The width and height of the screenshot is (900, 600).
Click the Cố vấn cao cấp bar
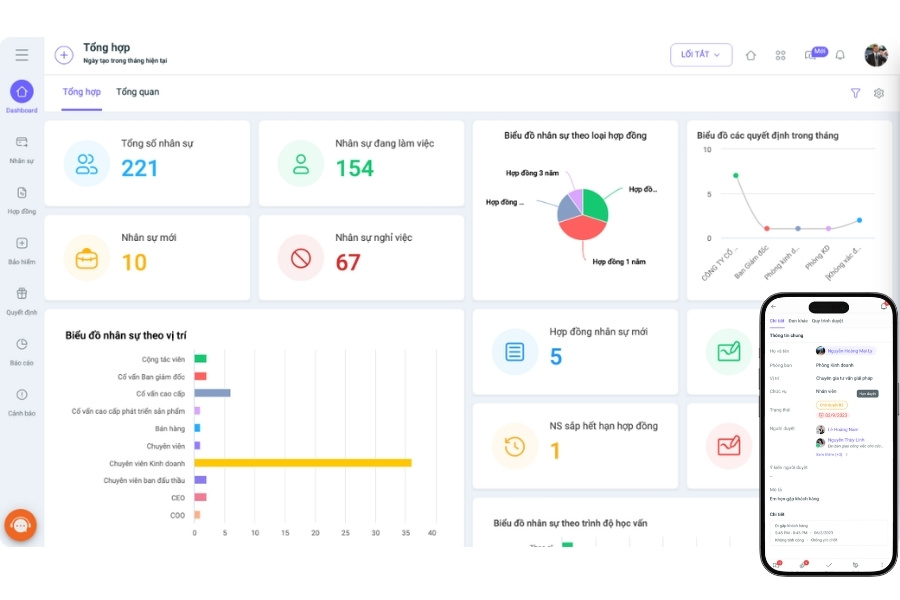212,393
